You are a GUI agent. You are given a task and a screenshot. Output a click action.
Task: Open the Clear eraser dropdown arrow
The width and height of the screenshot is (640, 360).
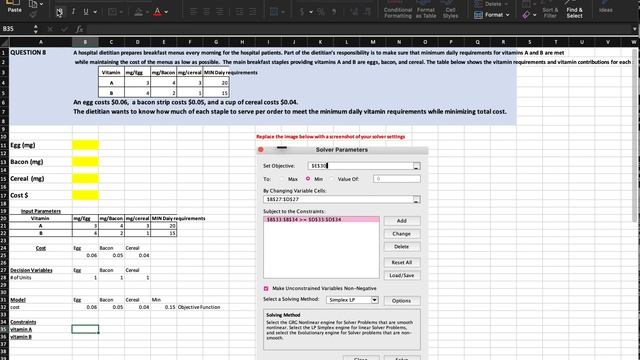[535, 15]
